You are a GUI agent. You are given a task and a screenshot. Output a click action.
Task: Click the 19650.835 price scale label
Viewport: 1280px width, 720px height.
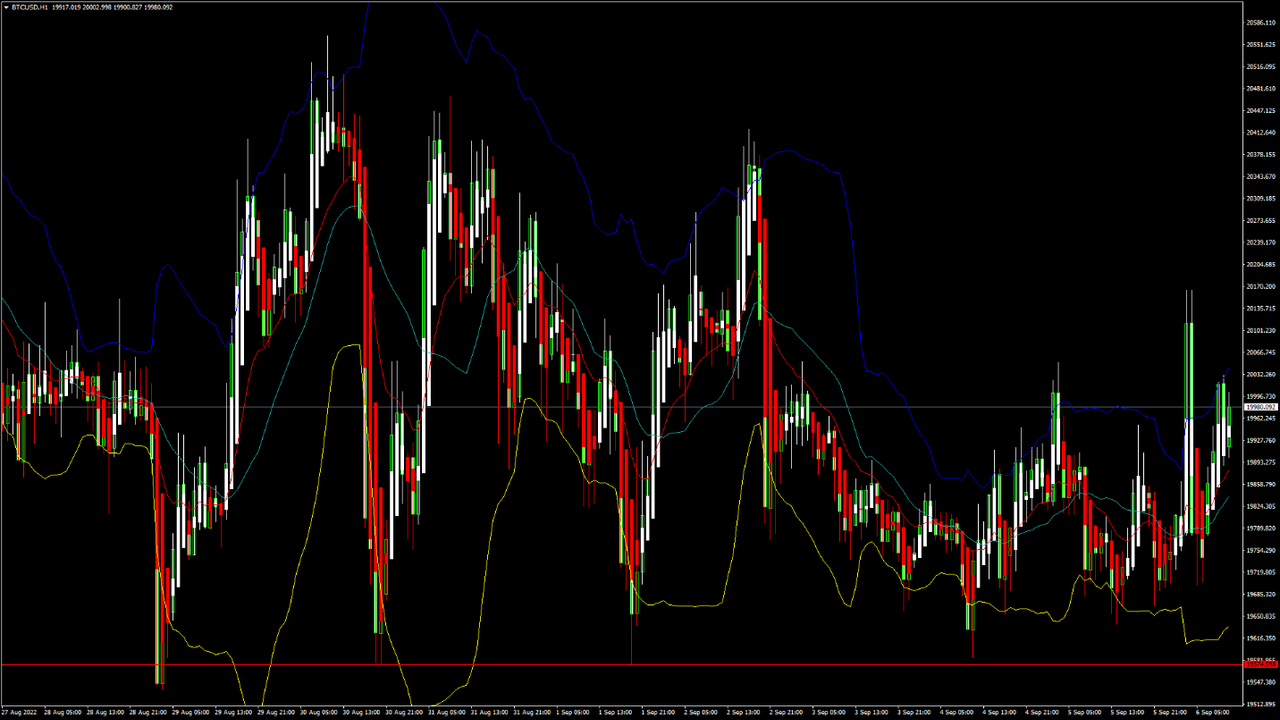[x=1260, y=617]
